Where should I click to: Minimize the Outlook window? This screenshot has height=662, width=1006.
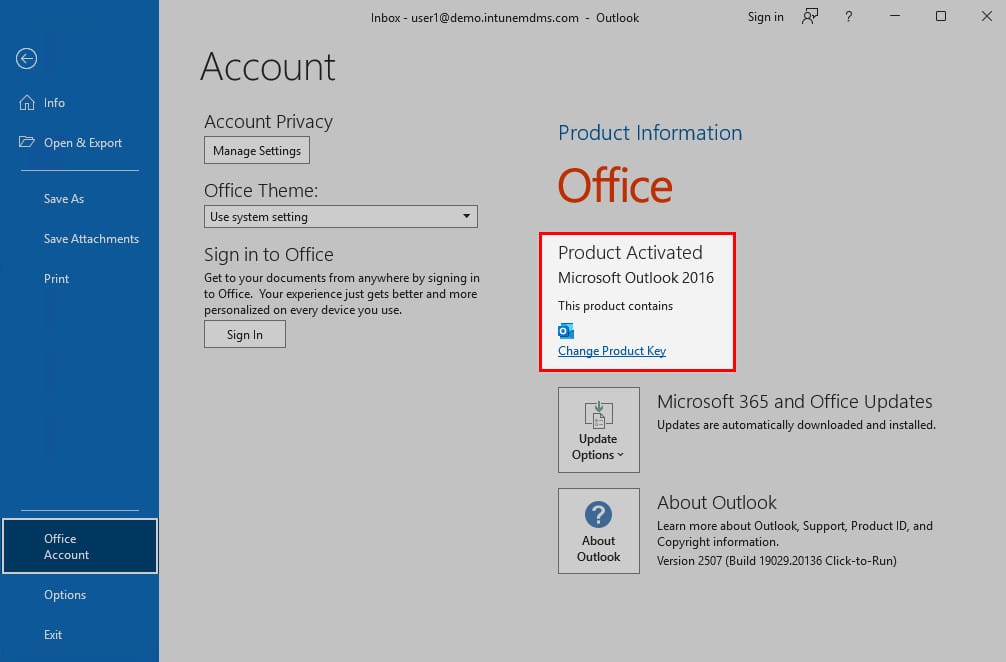(895, 16)
